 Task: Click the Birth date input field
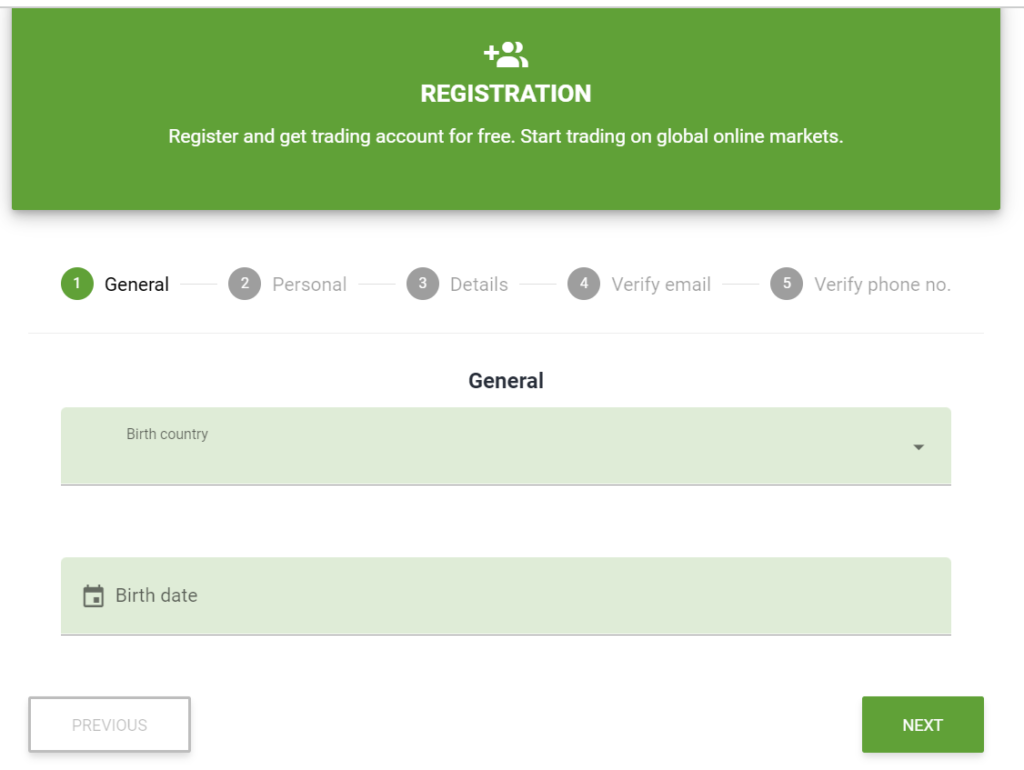[506, 596]
